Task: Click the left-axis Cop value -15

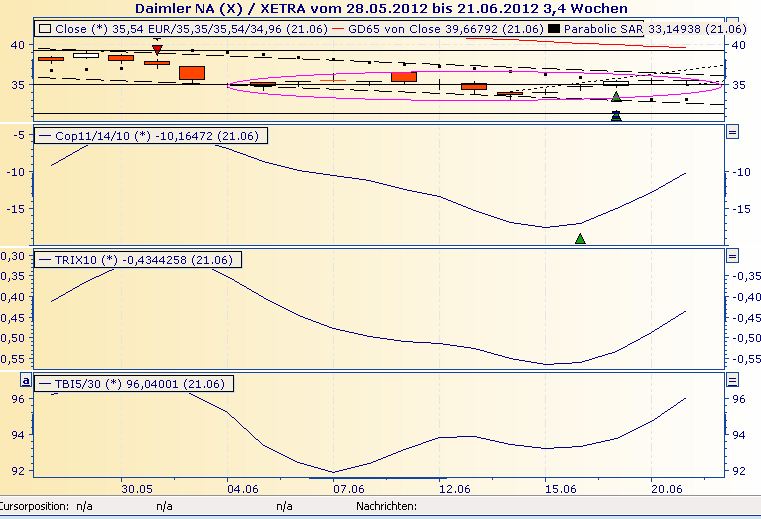Action: (15, 209)
